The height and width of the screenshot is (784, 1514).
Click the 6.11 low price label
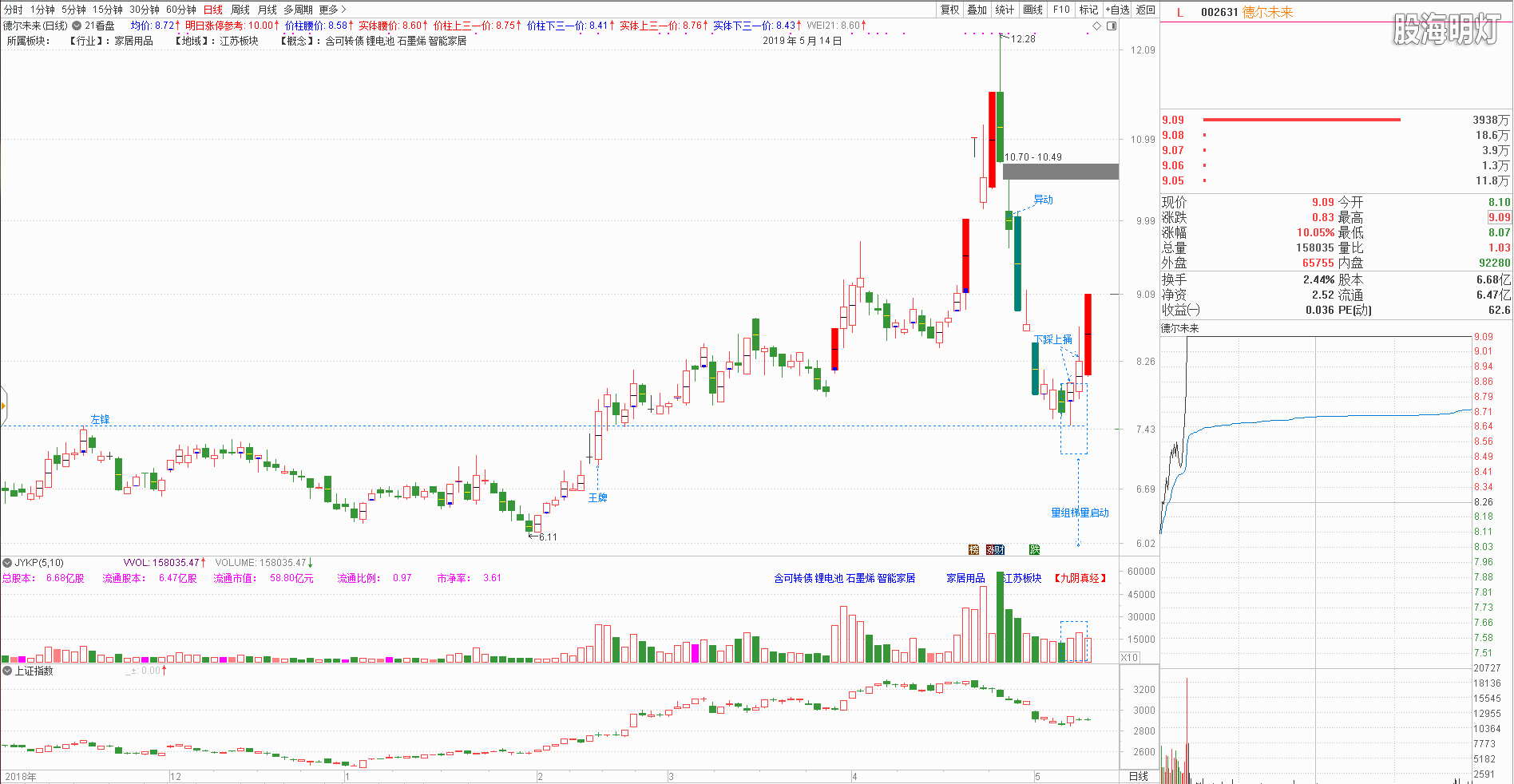548,537
